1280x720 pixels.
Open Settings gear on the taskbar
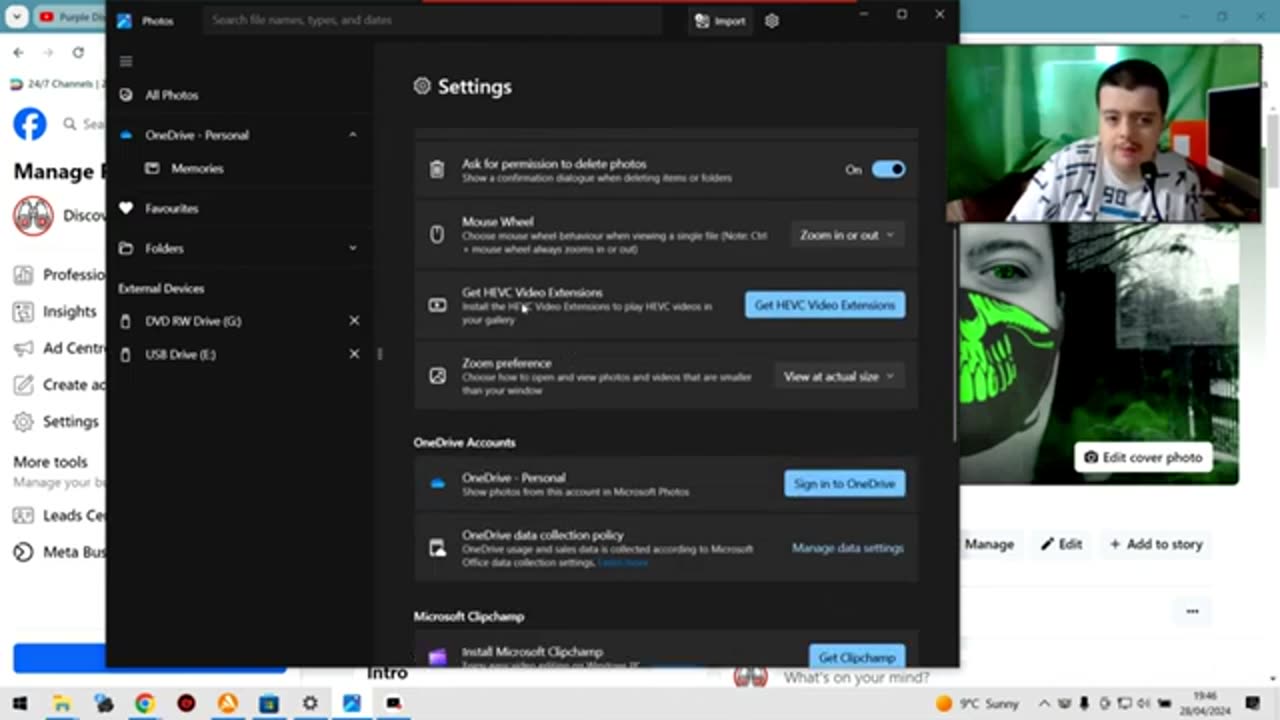point(310,704)
